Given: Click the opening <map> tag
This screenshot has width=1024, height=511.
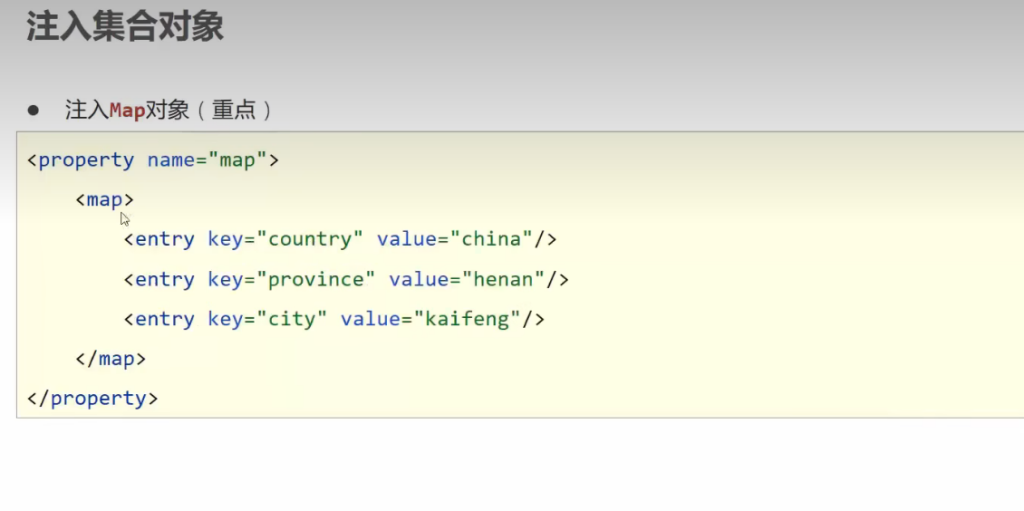Looking at the screenshot, I should (x=104, y=200).
